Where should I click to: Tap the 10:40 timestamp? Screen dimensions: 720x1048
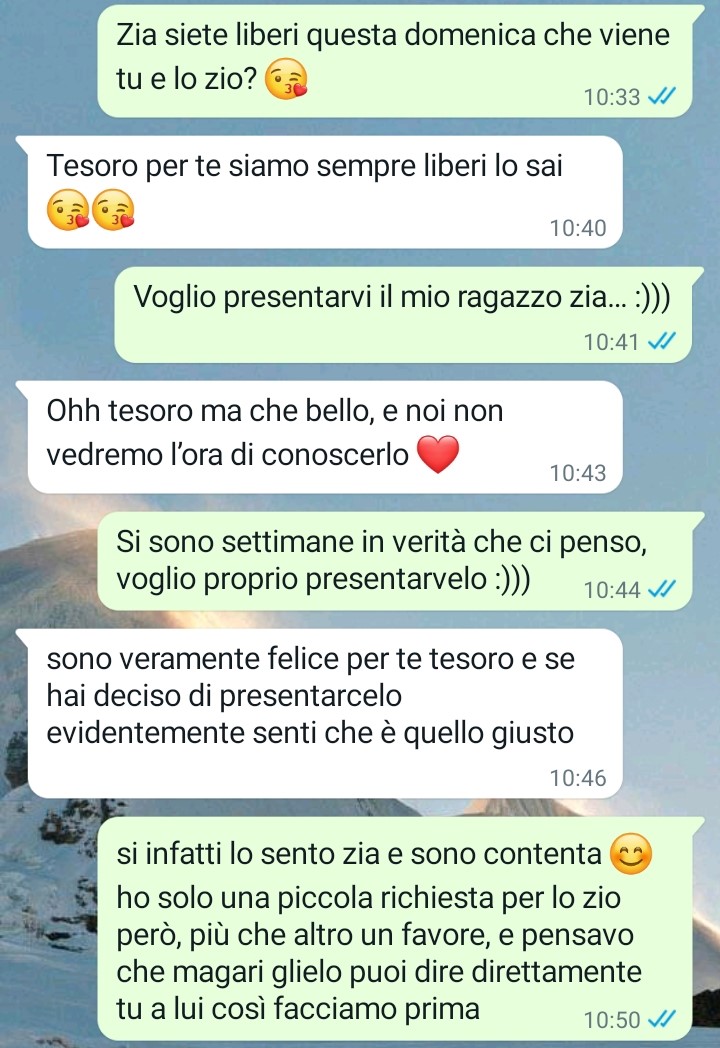tap(578, 228)
